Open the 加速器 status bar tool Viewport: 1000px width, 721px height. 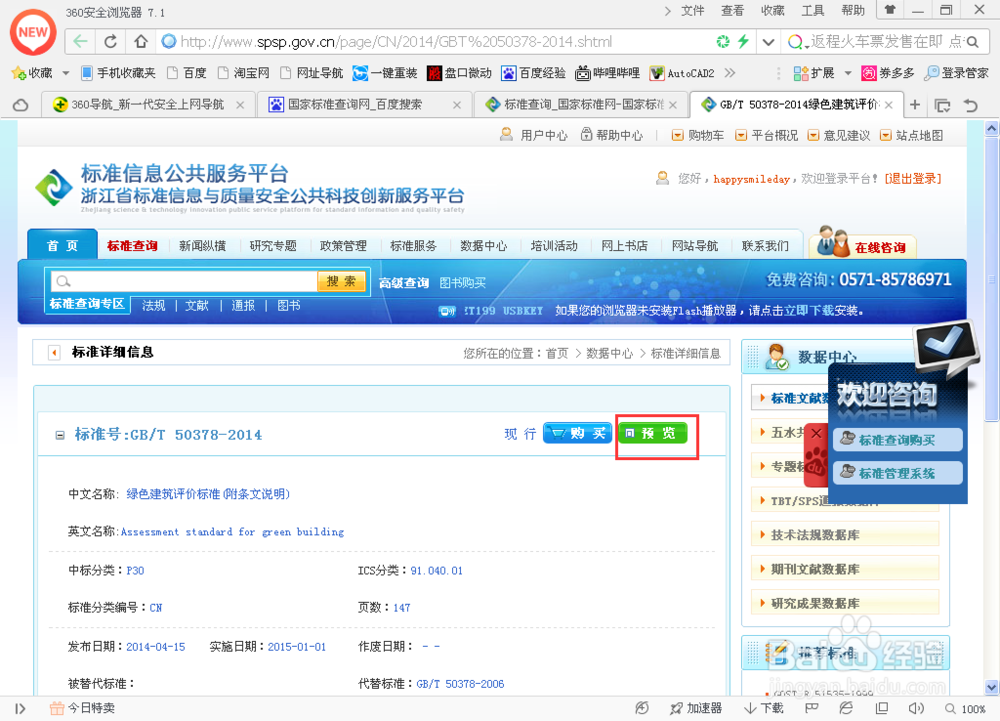point(696,708)
